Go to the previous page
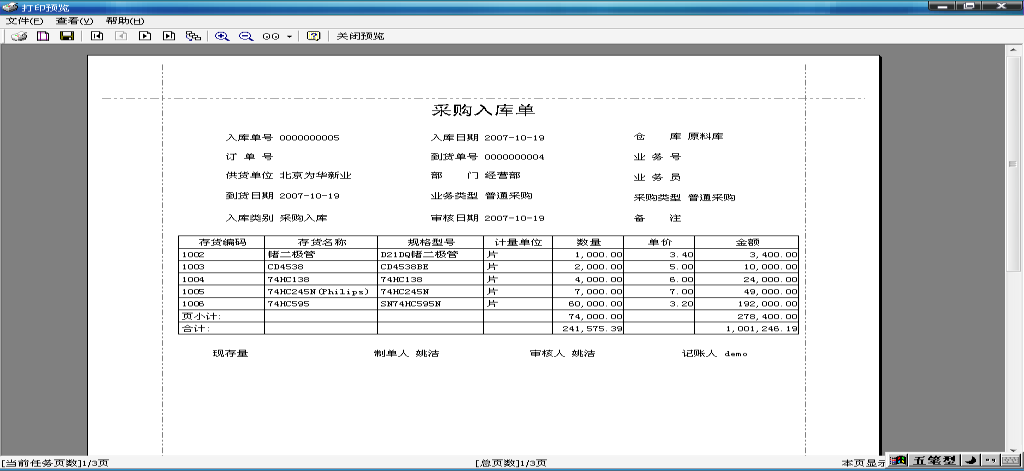 [x=121, y=37]
